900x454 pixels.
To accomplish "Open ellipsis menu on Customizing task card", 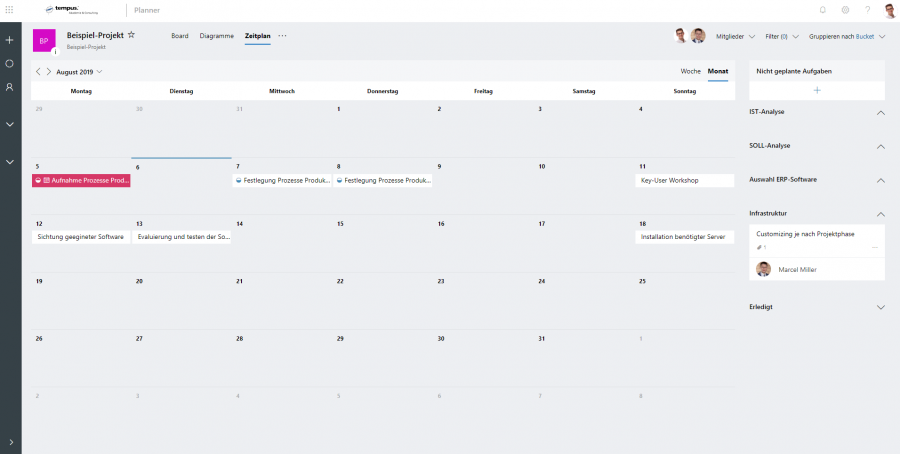I will (875, 247).
